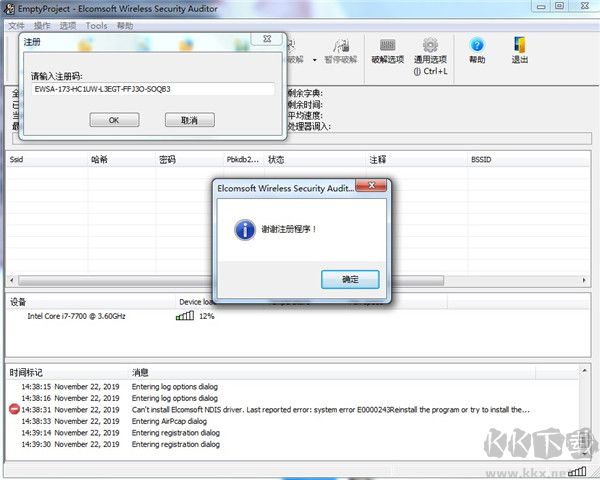Click the device load bars icon beside 12%
This screenshot has height=480, width=600.
pyautogui.click(x=185, y=316)
